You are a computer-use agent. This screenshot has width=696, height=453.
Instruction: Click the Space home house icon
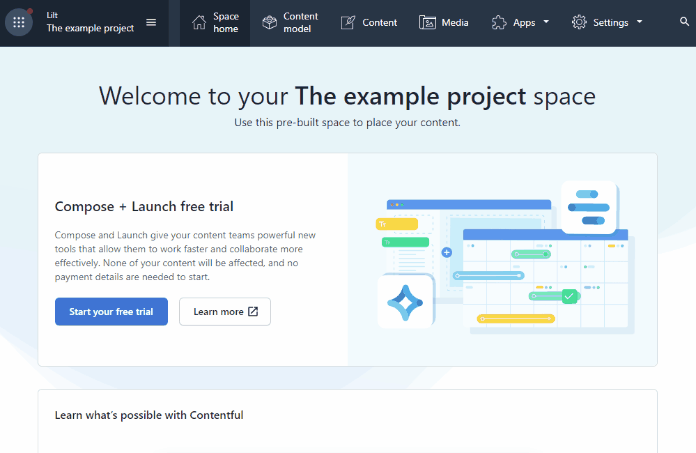199,22
